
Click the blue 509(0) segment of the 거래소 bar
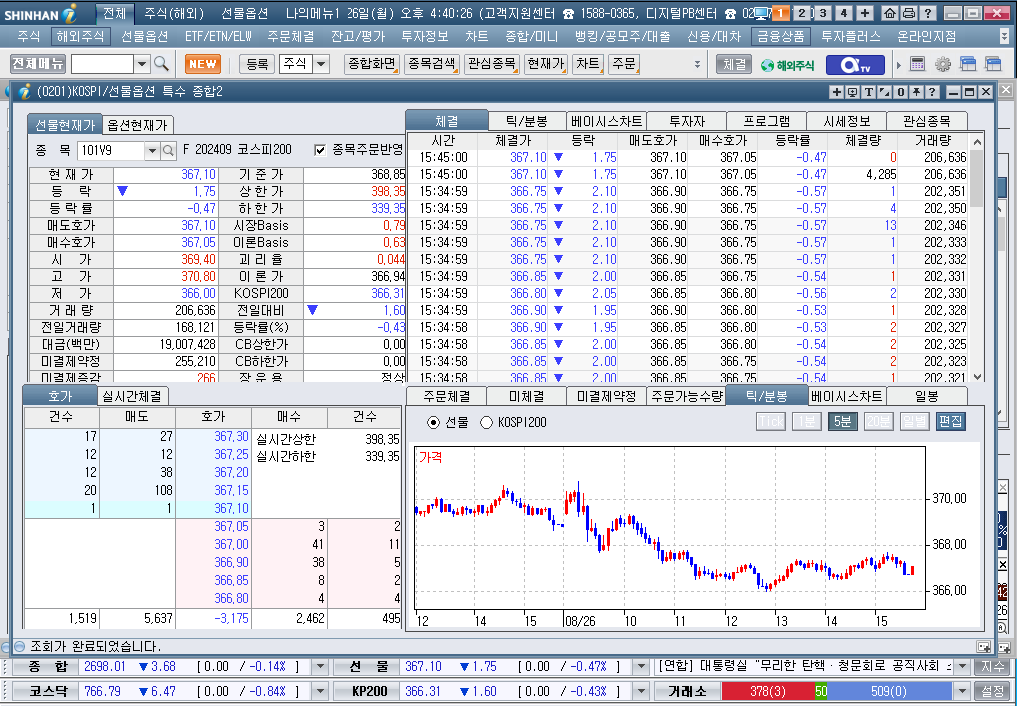pos(889,691)
